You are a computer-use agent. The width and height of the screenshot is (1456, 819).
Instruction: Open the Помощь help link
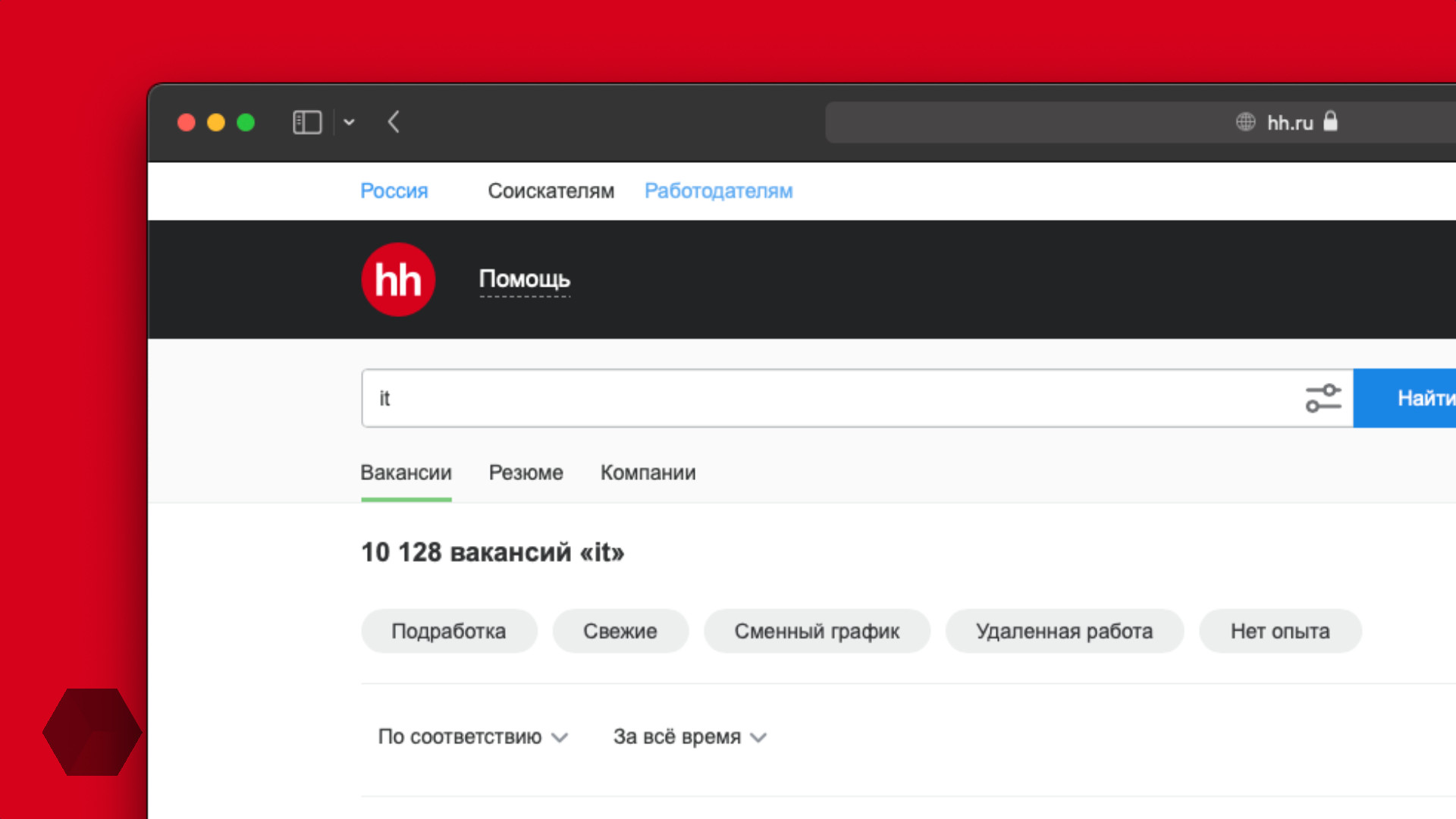click(x=525, y=279)
